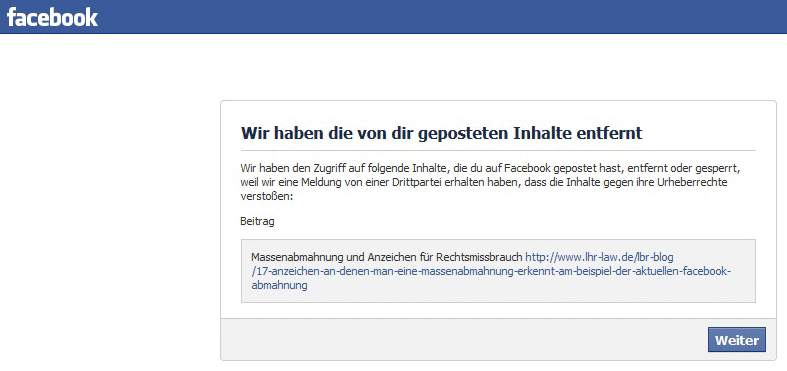This screenshot has width=787, height=371.
Task: Click the Weiter button
Action: pos(737,340)
